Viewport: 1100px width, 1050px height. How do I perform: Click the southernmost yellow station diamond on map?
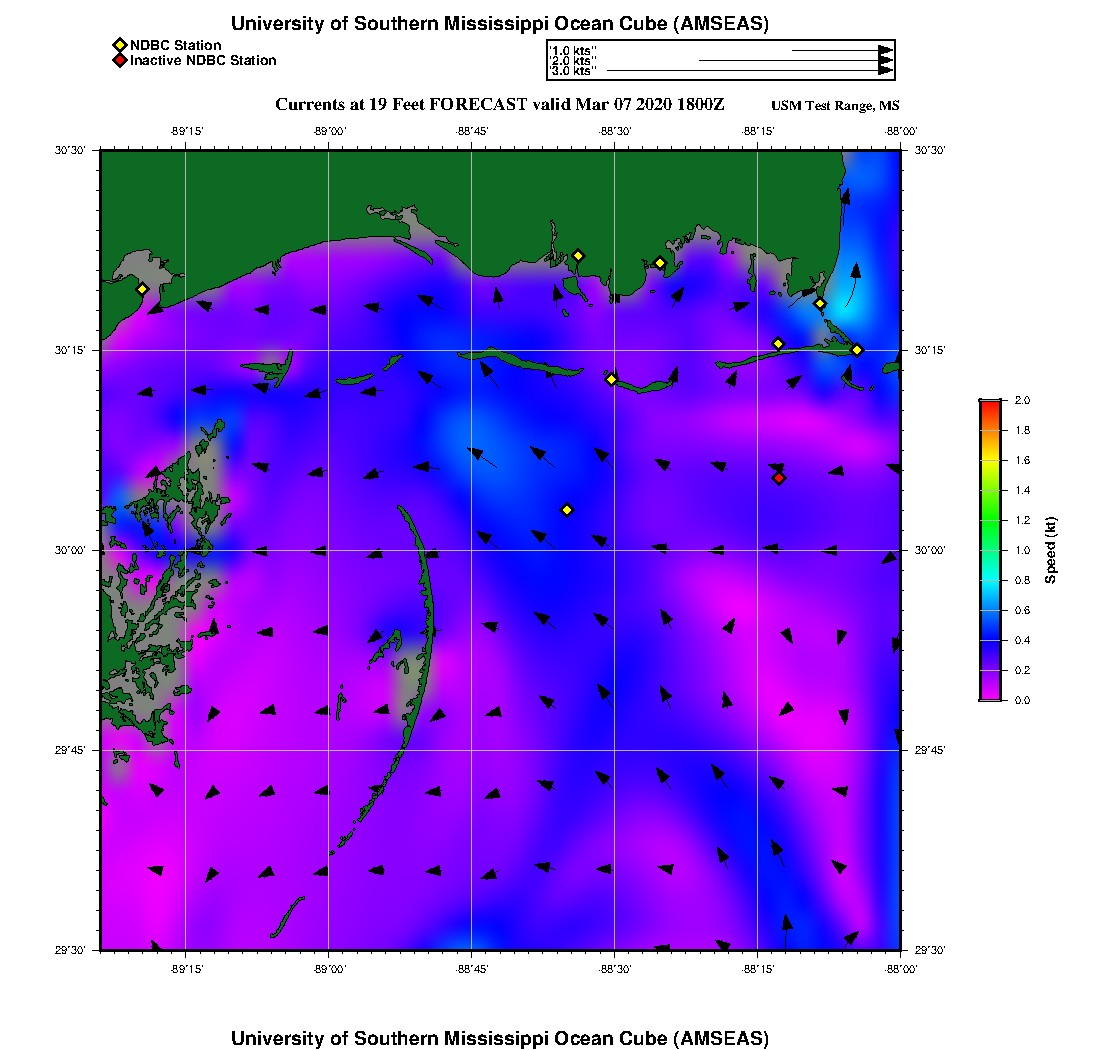pos(567,510)
